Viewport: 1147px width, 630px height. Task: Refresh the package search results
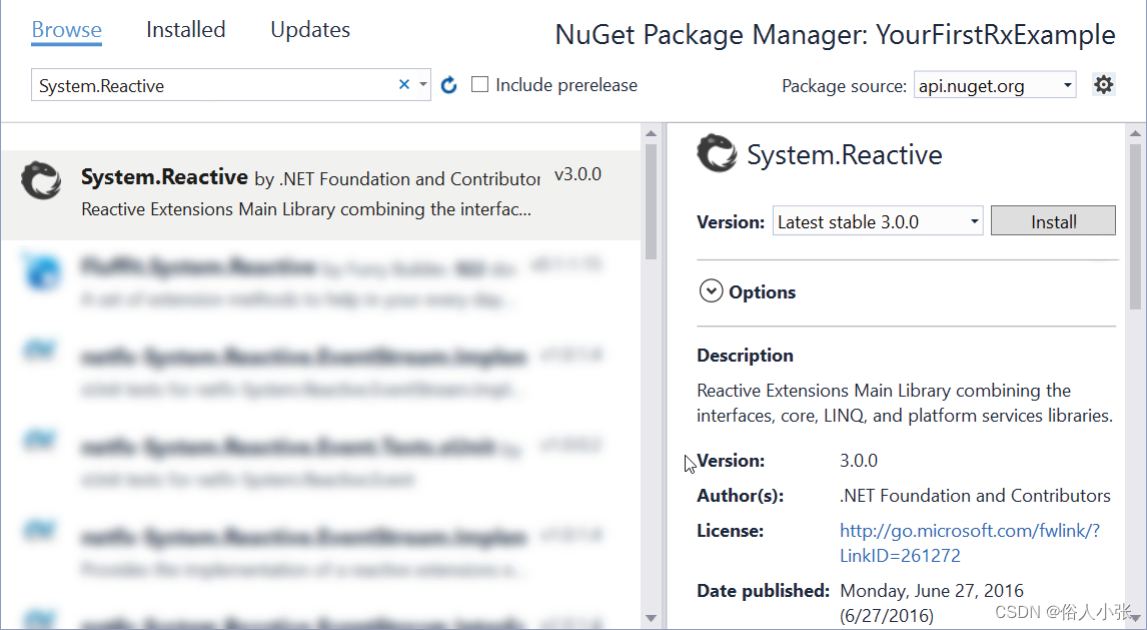coord(449,85)
